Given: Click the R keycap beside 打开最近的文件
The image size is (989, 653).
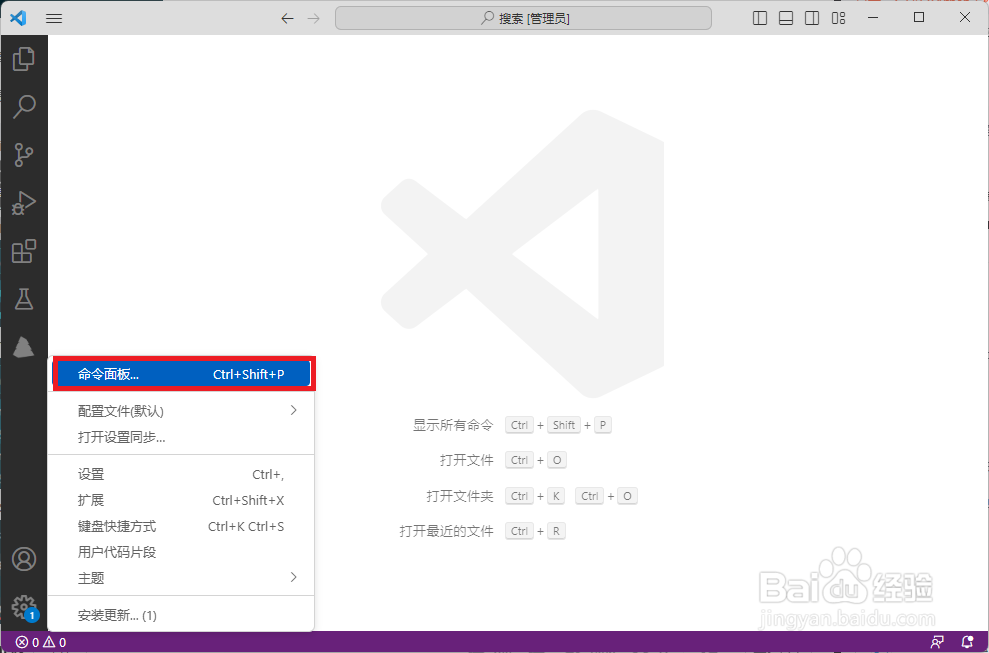Looking at the screenshot, I should pyautogui.click(x=556, y=531).
